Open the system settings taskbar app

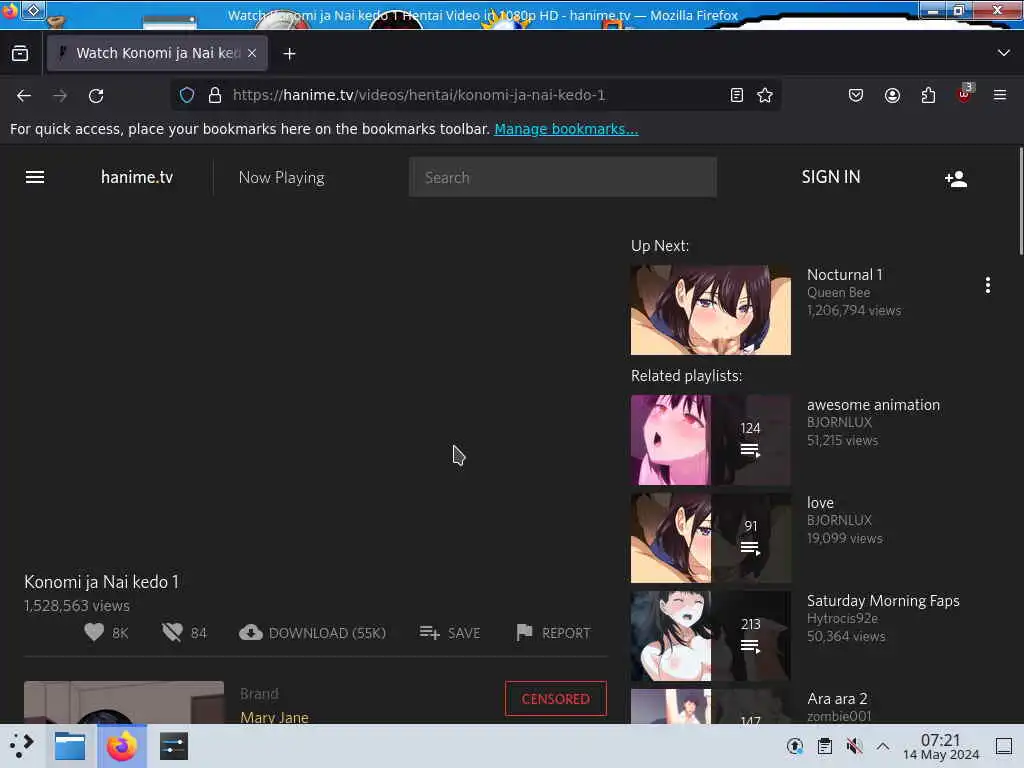click(173, 746)
